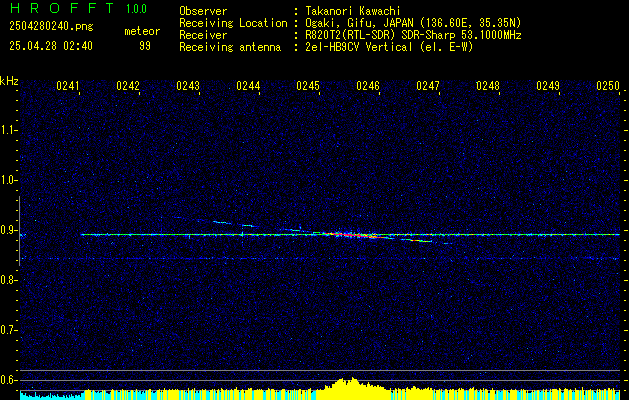Click the cyan noise bars at bottom left

coord(52,396)
